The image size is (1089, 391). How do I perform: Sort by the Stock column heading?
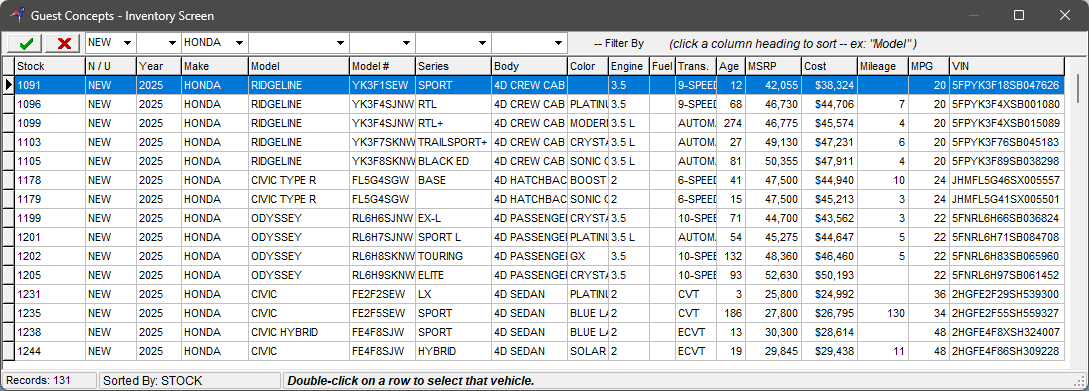[50, 66]
